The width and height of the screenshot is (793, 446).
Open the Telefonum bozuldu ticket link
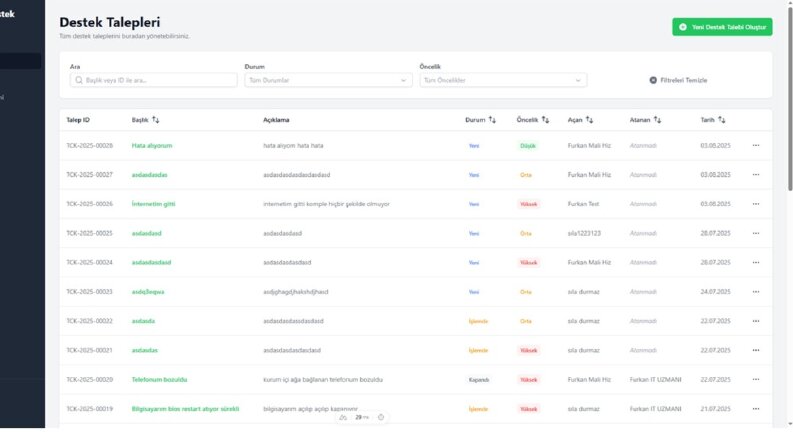159,380
